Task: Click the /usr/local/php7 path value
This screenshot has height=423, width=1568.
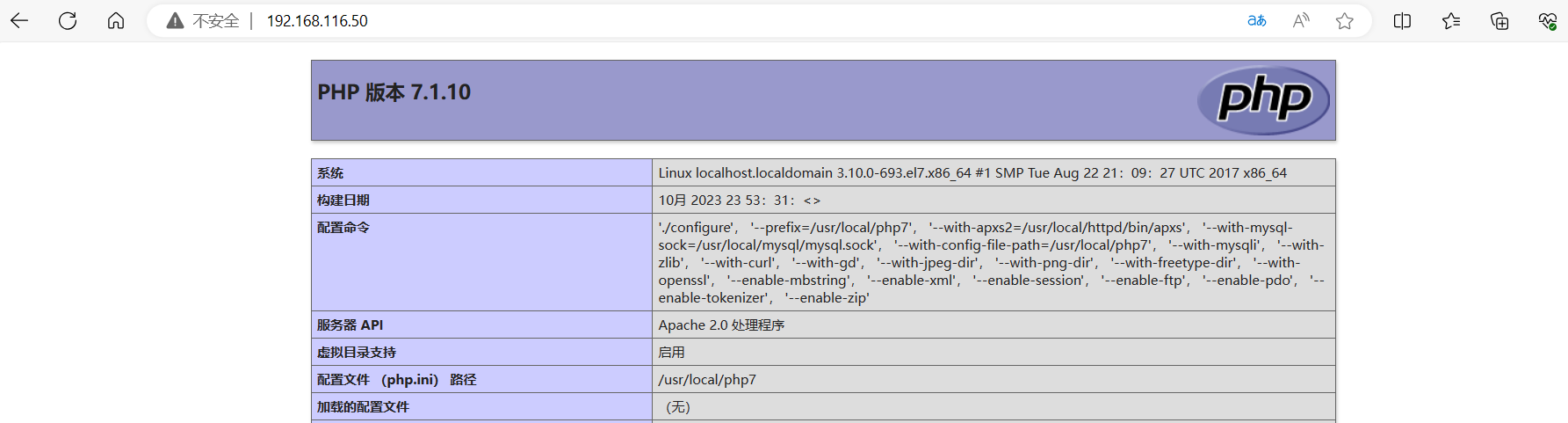Action: pyautogui.click(x=707, y=380)
